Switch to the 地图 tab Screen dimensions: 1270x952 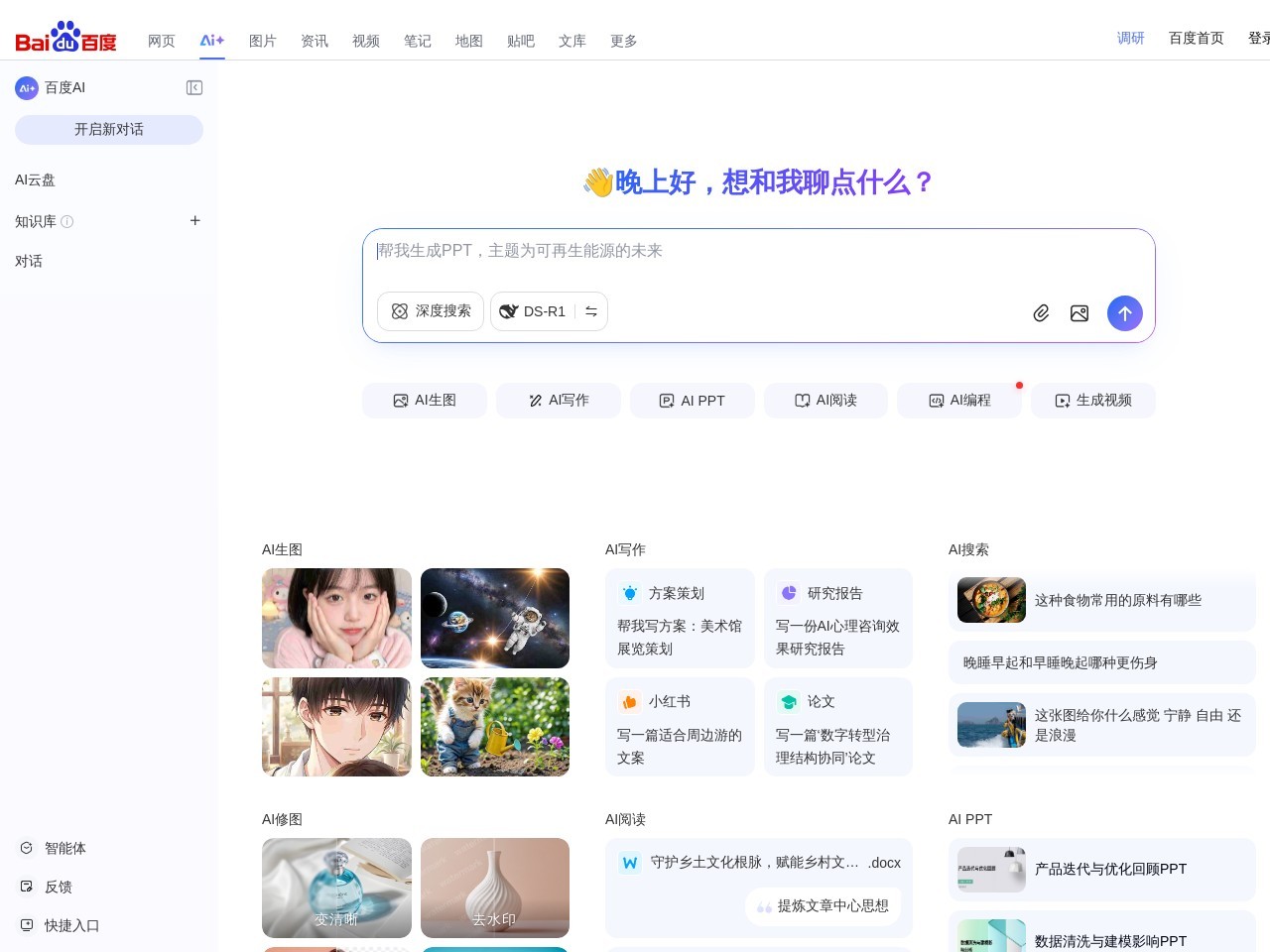pos(468,41)
